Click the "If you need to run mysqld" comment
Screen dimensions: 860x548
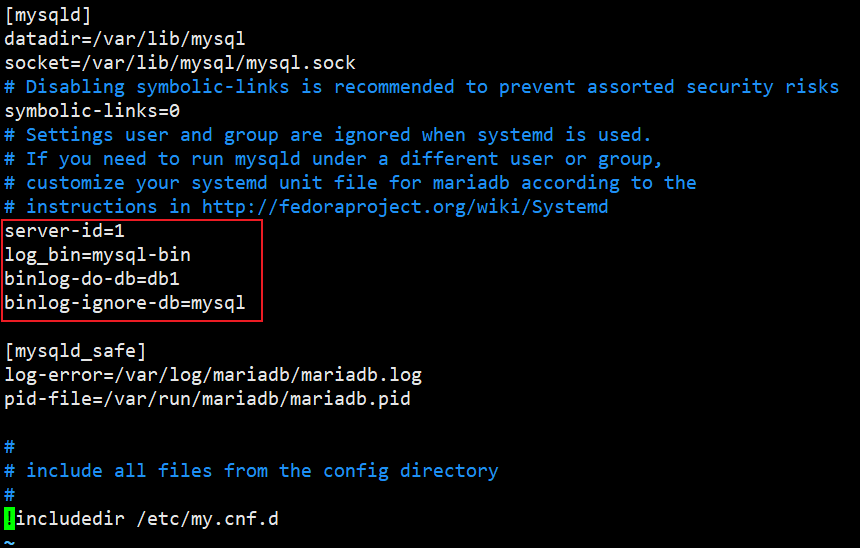point(333,159)
